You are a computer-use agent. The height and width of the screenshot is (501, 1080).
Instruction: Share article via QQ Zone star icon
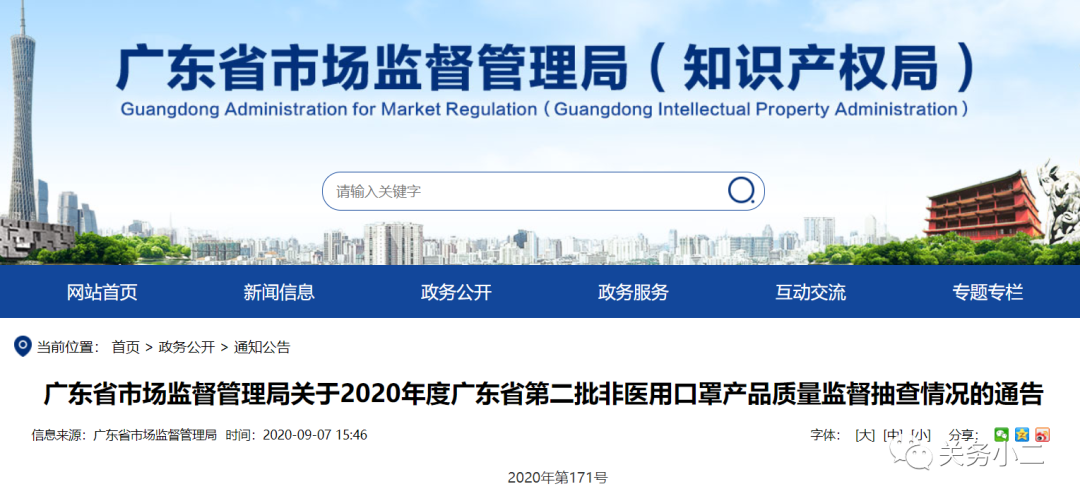tap(1021, 435)
